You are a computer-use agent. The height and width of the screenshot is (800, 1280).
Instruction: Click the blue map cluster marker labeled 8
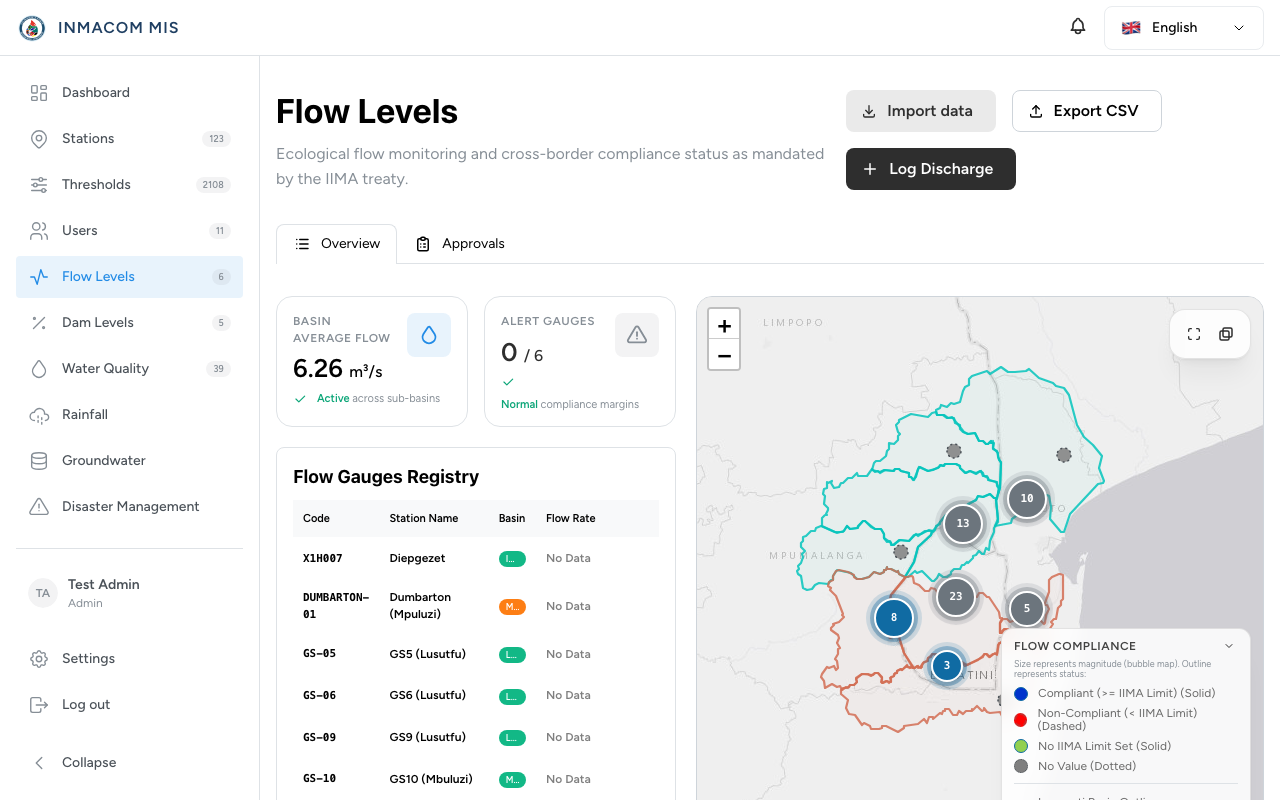pyautogui.click(x=894, y=618)
